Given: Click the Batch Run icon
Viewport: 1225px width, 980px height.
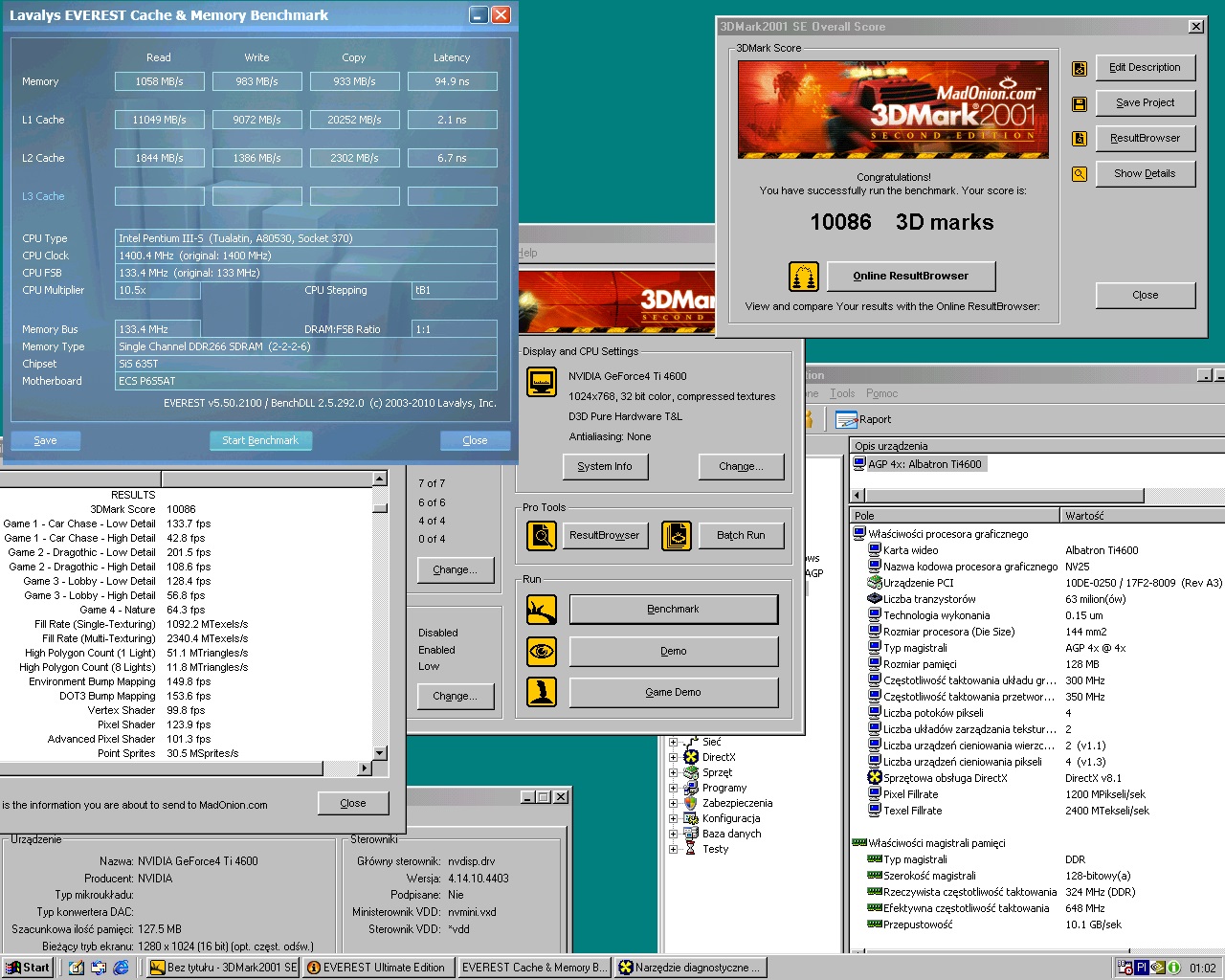Looking at the screenshot, I should [x=677, y=536].
